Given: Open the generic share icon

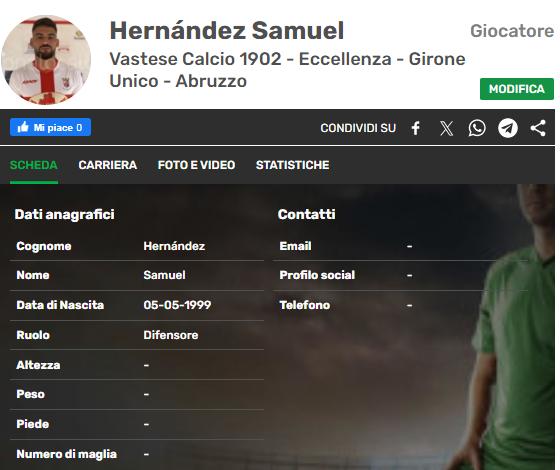Looking at the screenshot, I should tap(538, 128).
